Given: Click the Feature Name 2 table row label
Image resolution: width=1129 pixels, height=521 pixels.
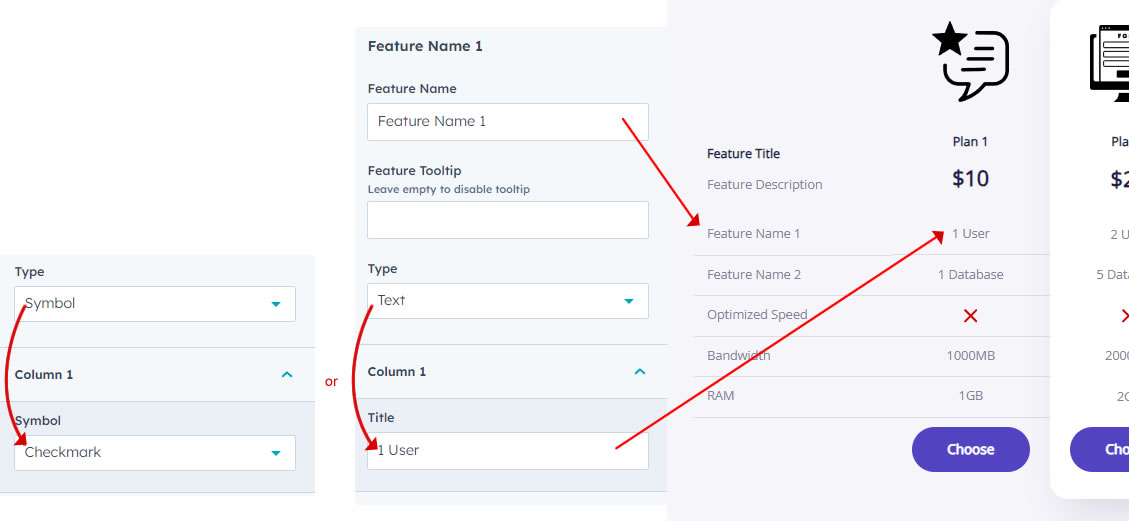Looking at the screenshot, I should tap(753, 275).
